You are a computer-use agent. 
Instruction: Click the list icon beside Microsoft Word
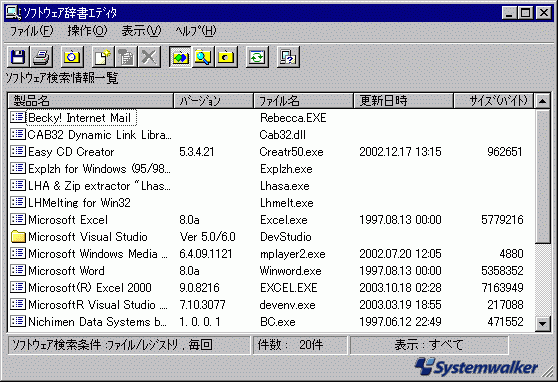18,270
